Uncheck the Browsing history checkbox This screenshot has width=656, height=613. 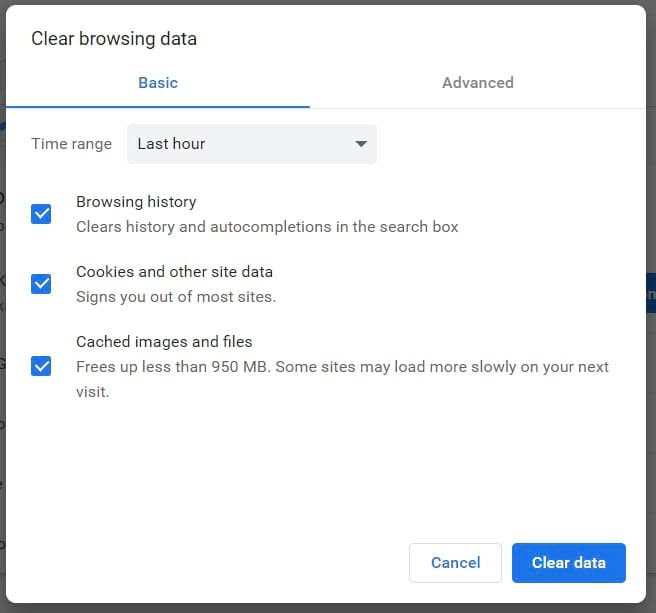pos(41,214)
